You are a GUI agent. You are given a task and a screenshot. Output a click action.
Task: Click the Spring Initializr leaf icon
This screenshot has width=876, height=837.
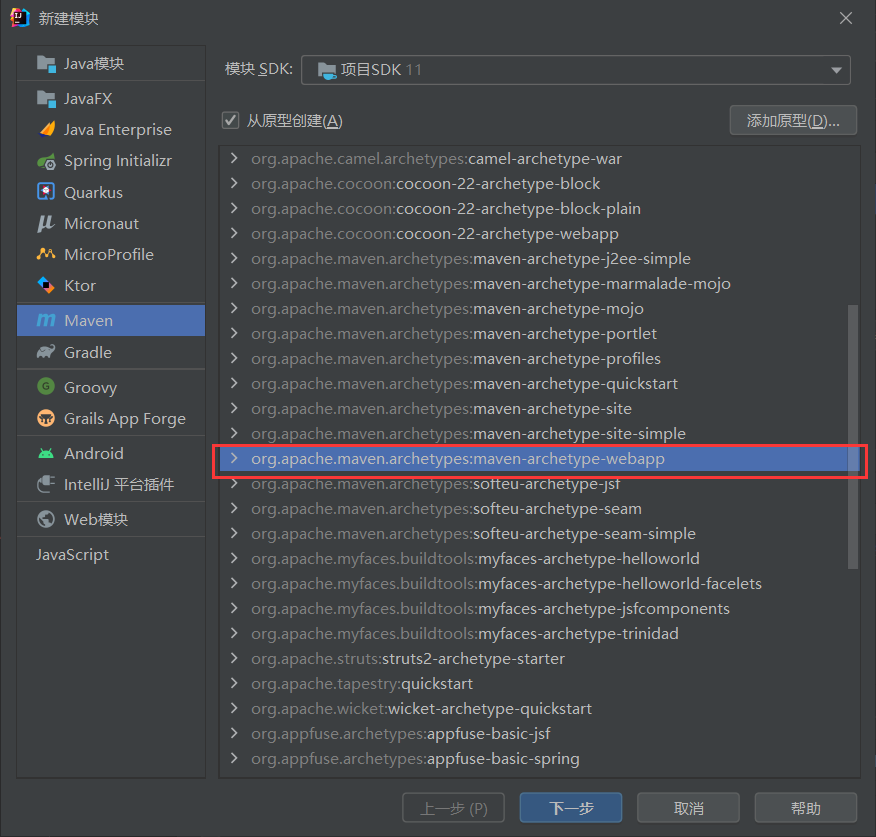tap(46, 161)
